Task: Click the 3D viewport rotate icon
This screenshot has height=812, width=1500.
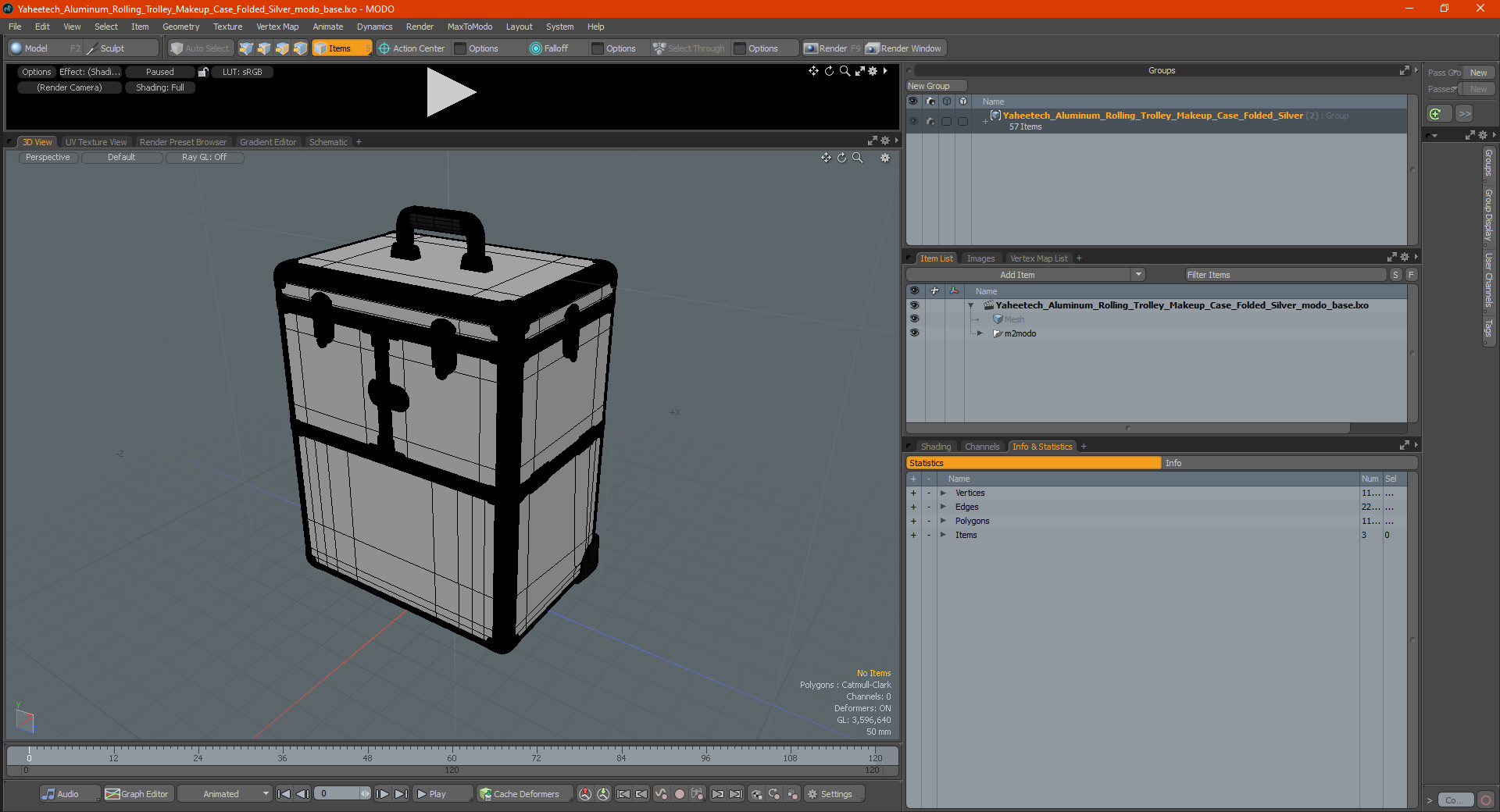Action: pyautogui.click(x=841, y=158)
